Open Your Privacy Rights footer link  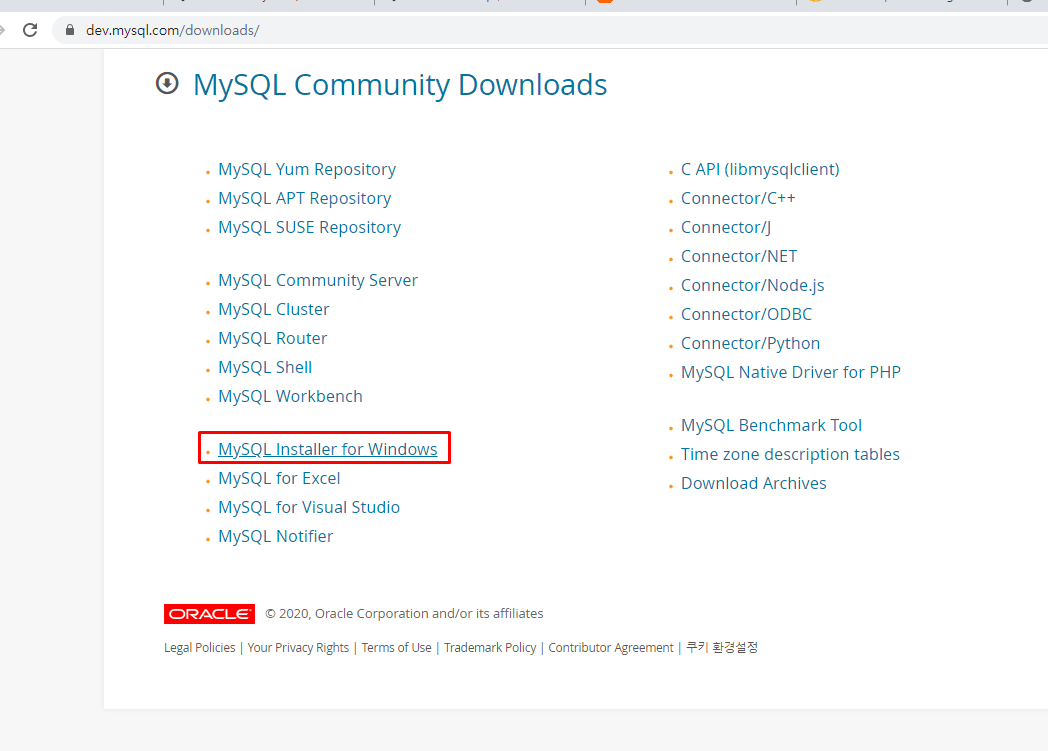[x=298, y=647]
